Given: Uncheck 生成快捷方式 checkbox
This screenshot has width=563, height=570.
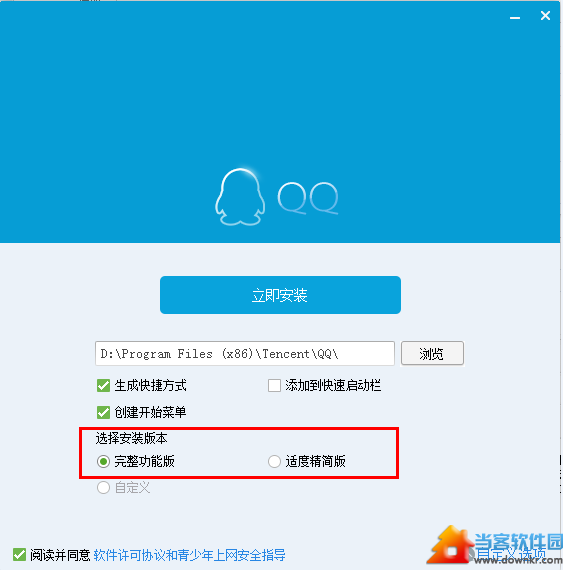Looking at the screenshot, I should coord(104,385).
